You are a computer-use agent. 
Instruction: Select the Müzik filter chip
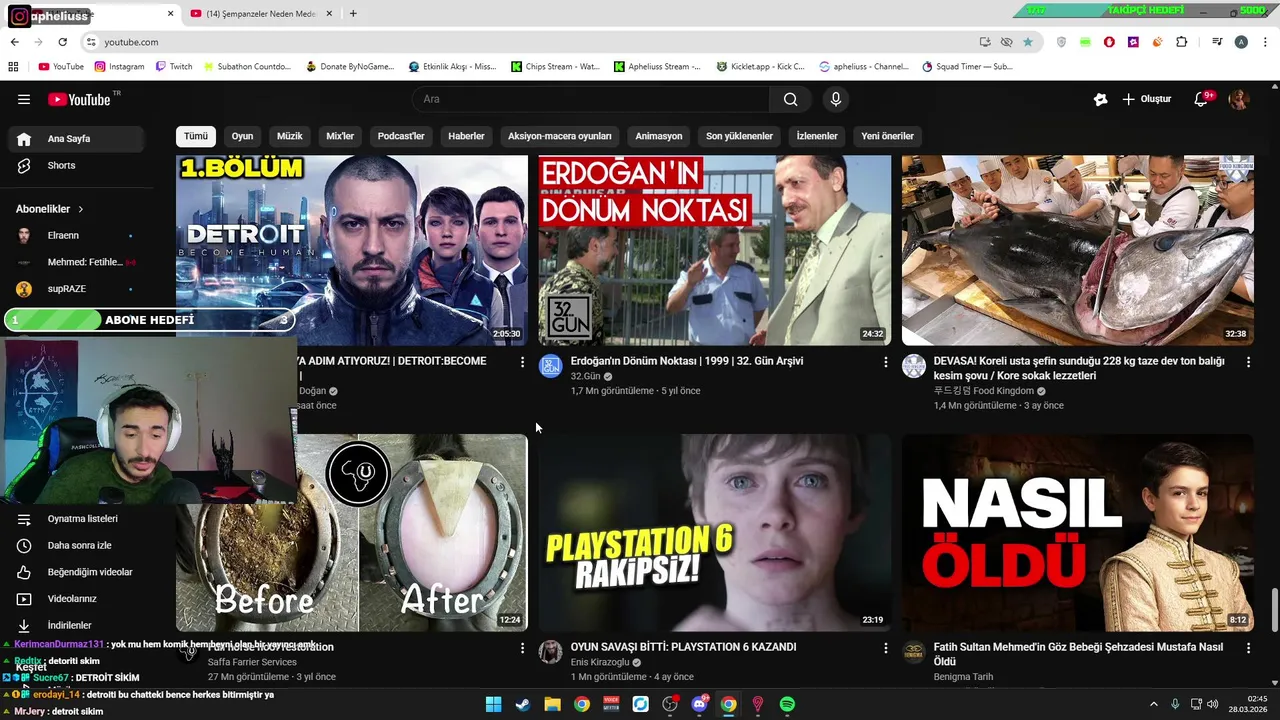(x=290, y=136)
